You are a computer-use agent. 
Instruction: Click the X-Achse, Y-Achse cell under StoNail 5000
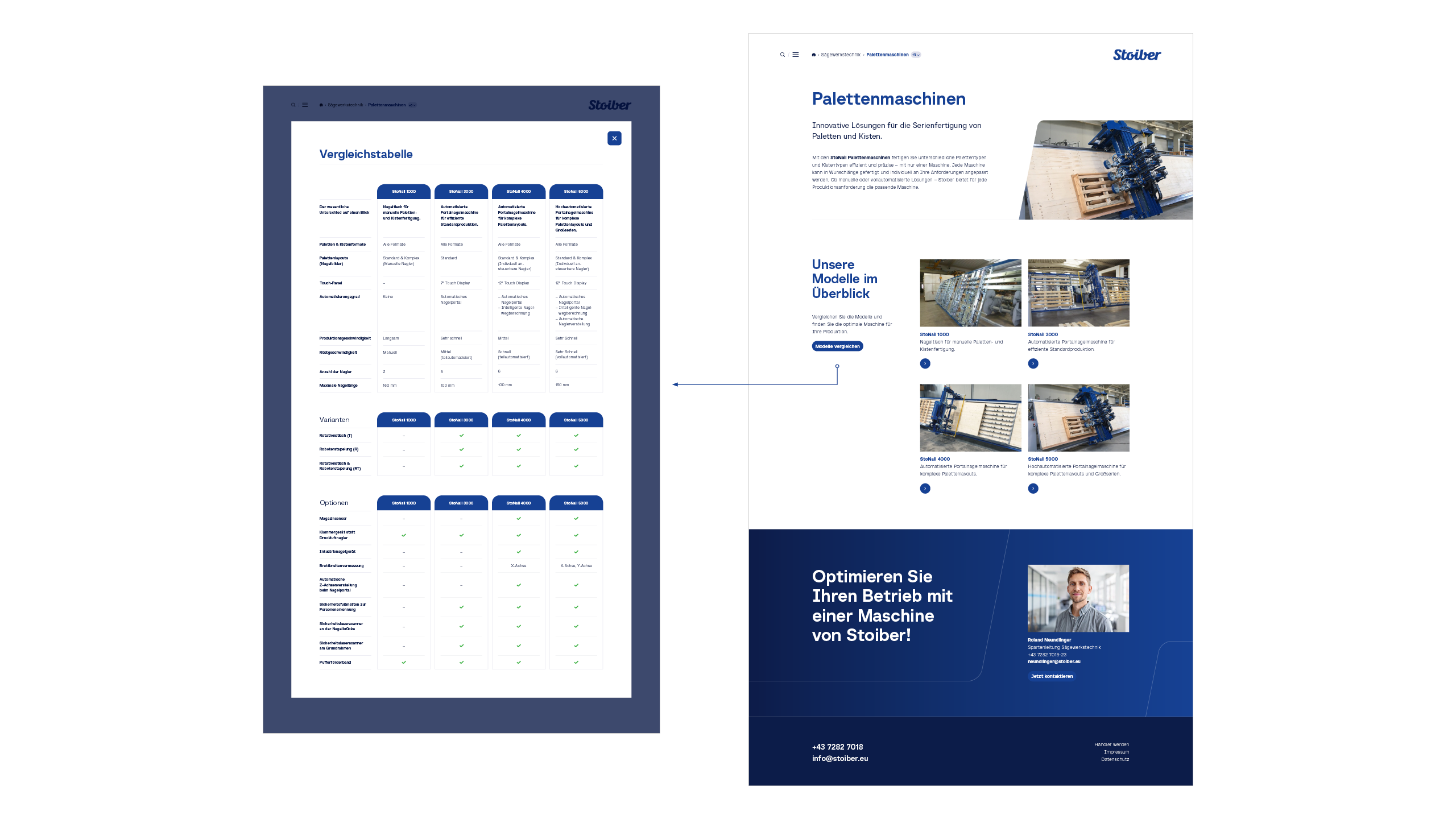point(576,566)
